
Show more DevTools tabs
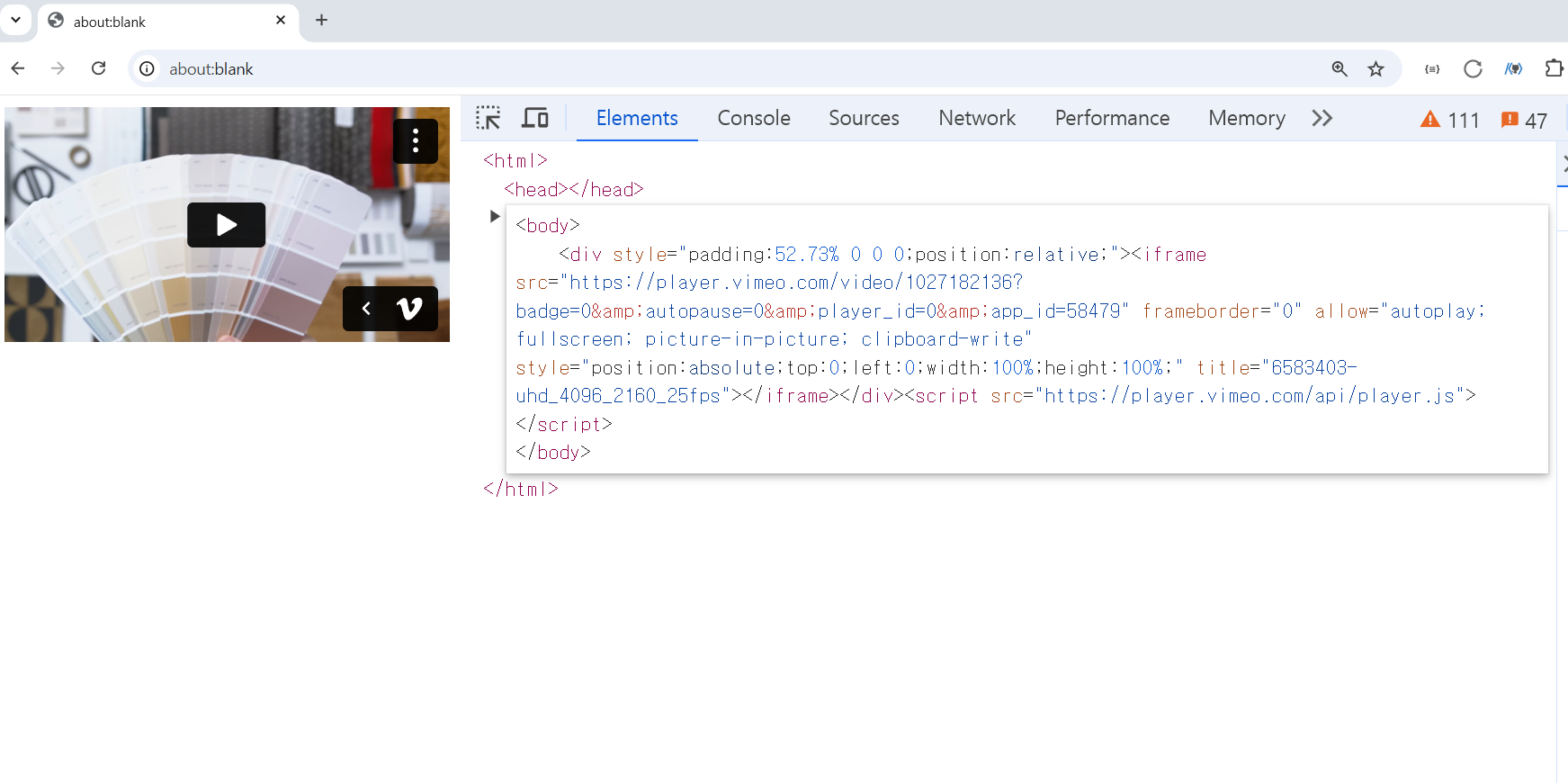[1322, 118]
